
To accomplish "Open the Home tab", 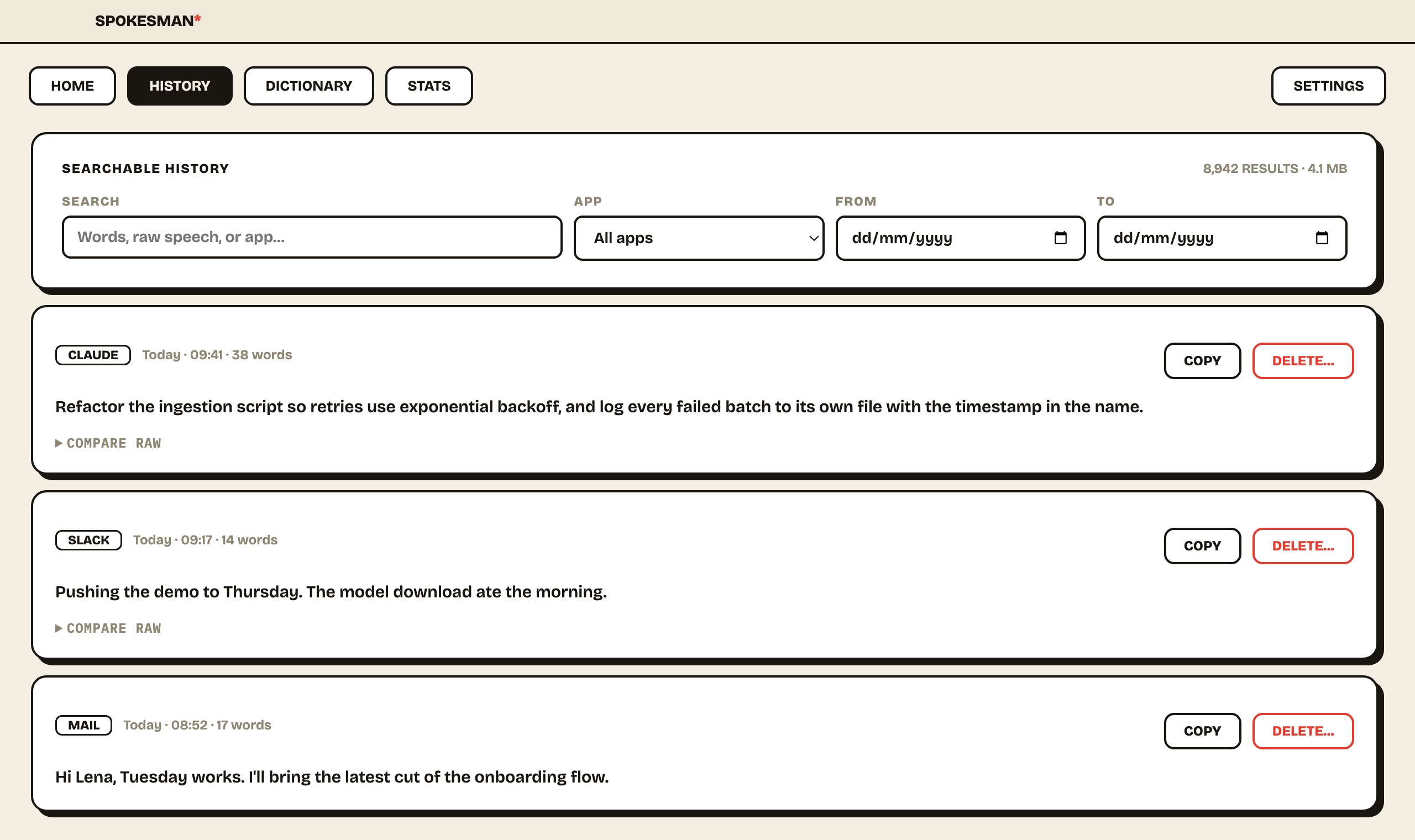I will (72, 86).
